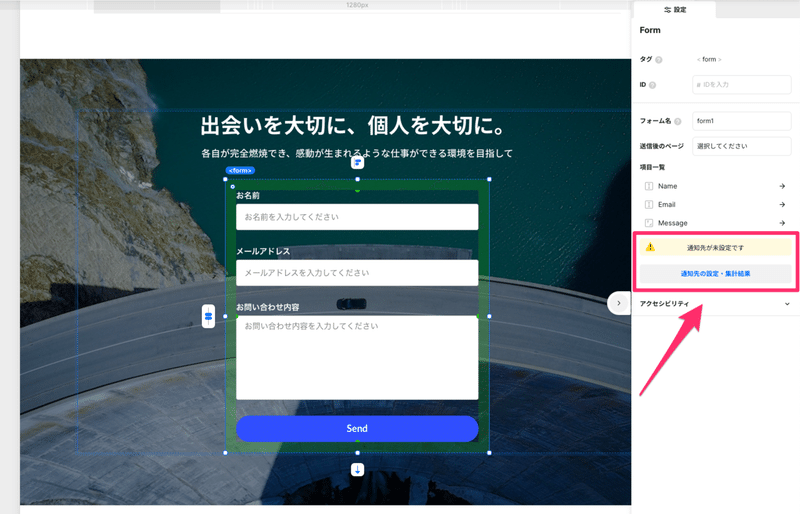This screenshot has height=514, width=800.
Task: Collapse the right settings panel with the arrow
Action: (618, 303)
